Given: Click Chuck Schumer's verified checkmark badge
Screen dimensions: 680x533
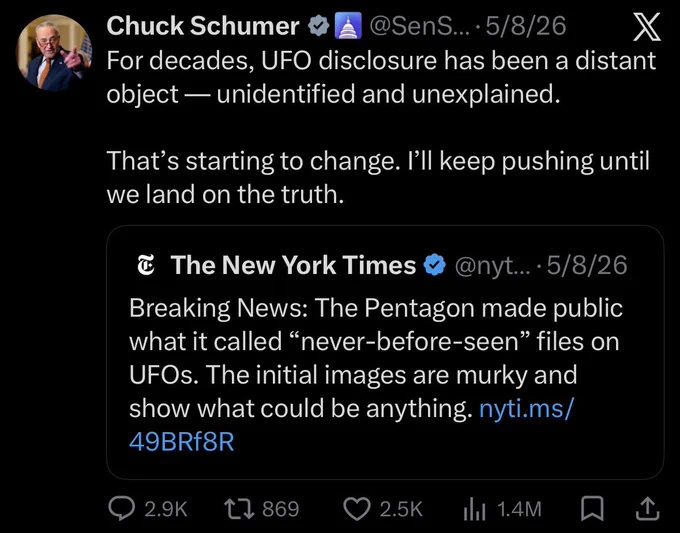Looking at the screenshot, I should pyautogui.click(x=319, y=27).
